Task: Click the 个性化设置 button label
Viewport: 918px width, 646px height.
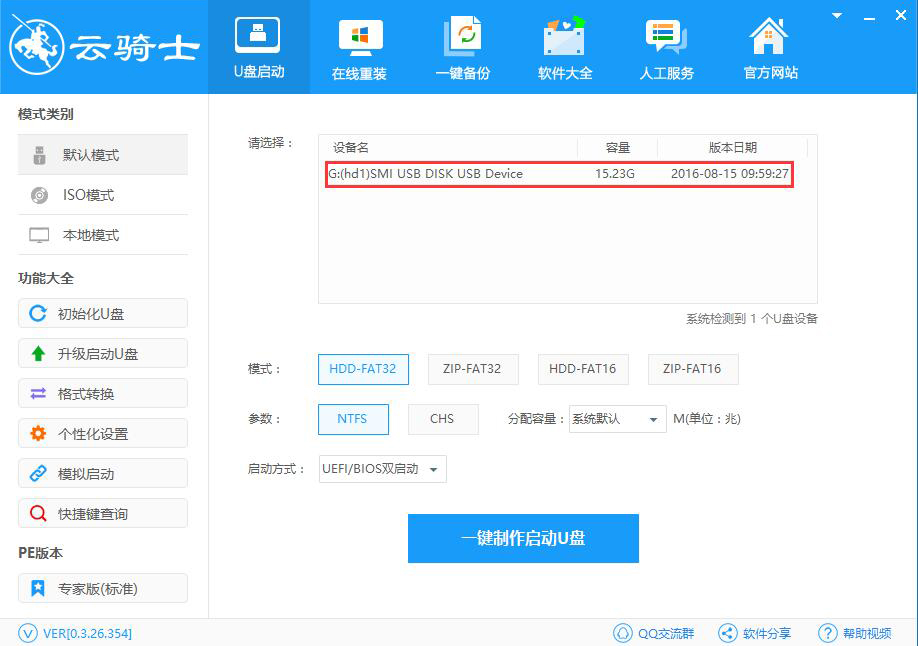Action: pyautogui.click(x=93, y=434)
